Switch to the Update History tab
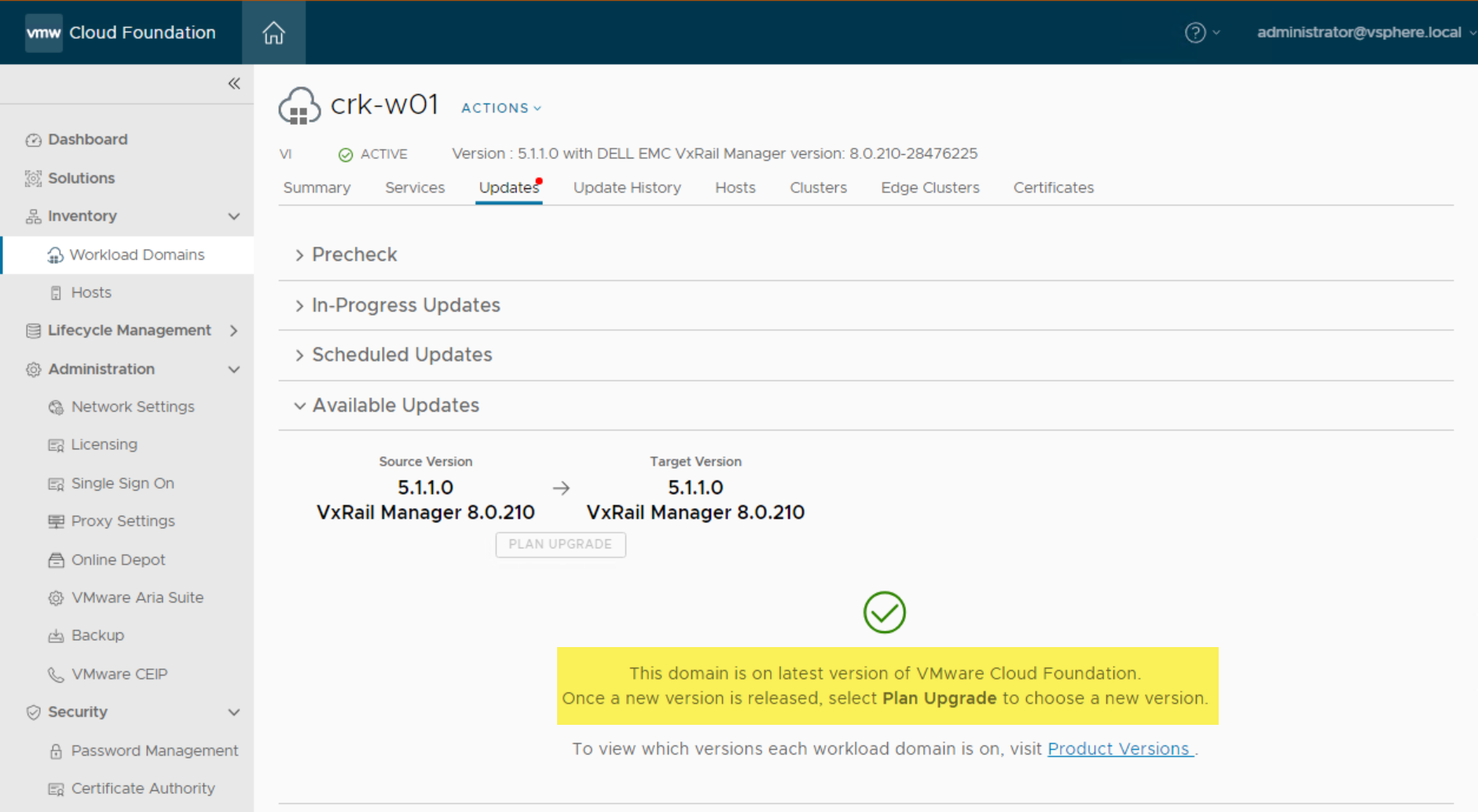 pyautogui.click(x=626, y=188)
